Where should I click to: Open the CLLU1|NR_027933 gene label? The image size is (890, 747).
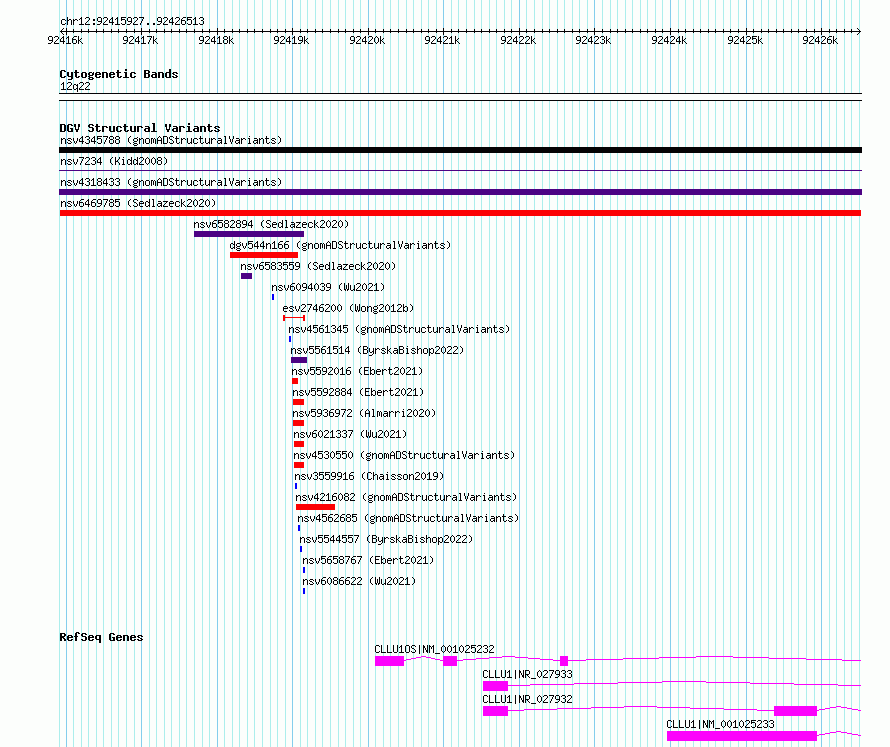click(x=527, y=674)
